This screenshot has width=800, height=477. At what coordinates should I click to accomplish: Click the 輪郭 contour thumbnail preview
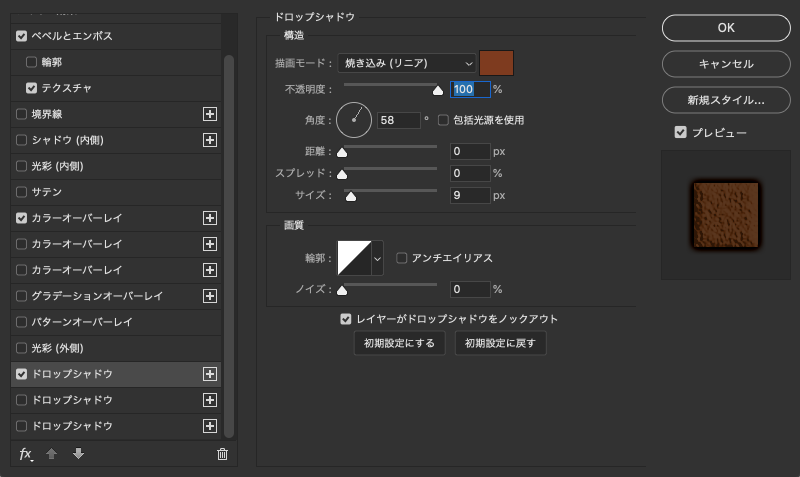pyautogui.click(x=353, y=258)
